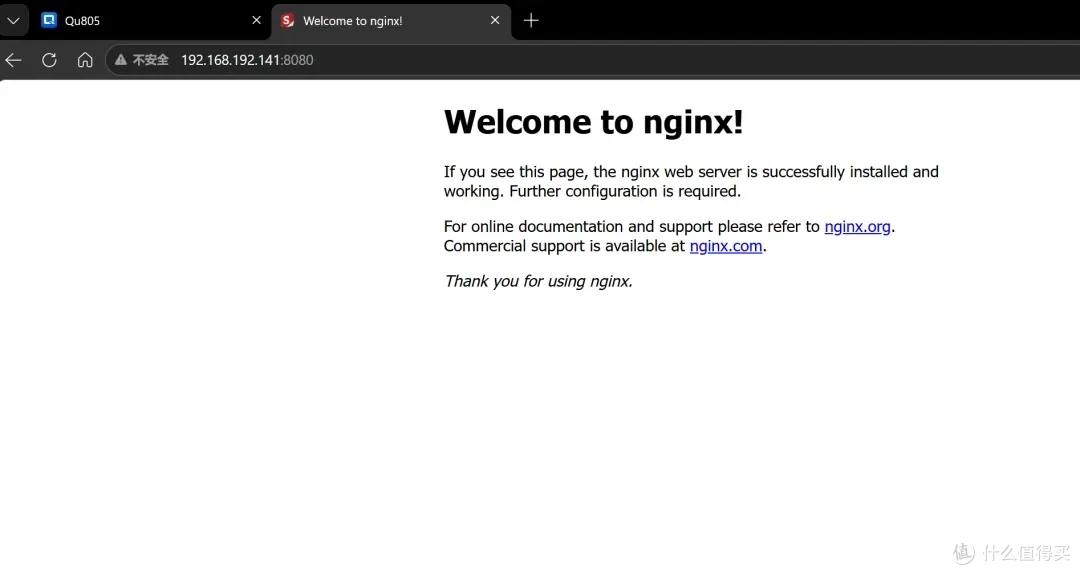Select the Welcome to nginx! tab
Viewport: 1080px width, 575px height.
coord(391,21)
